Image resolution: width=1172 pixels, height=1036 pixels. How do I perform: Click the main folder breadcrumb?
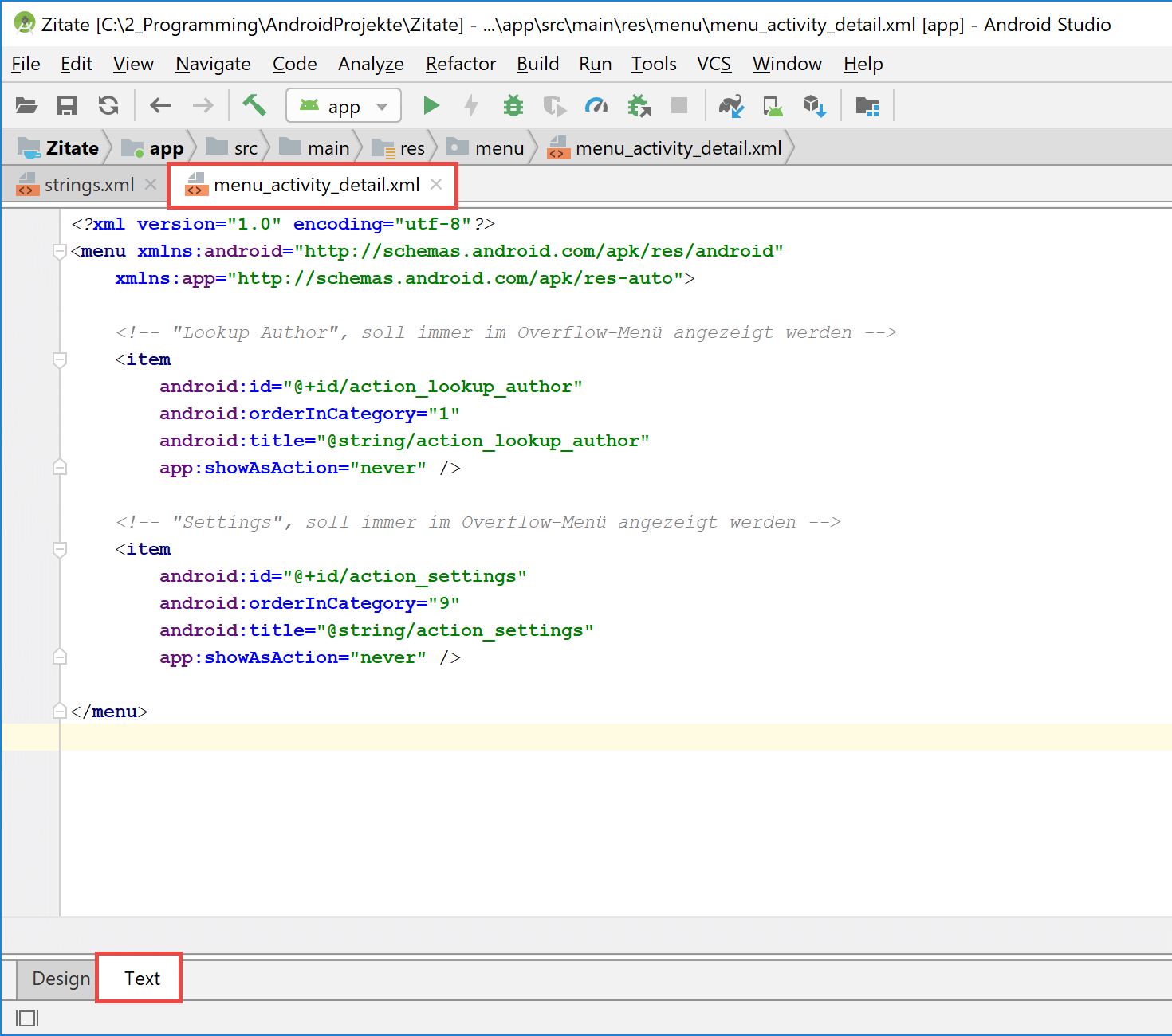pyautogui.click(x=315, y=148)
